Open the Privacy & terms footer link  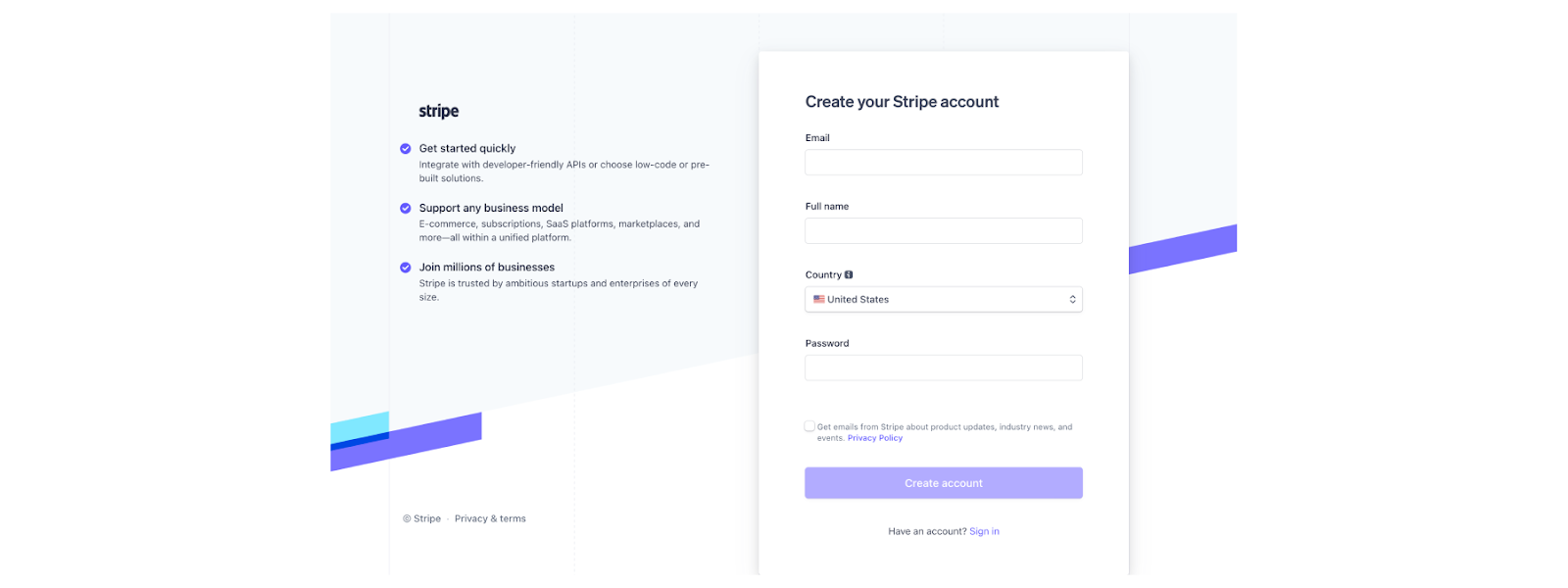click(490, 518)
